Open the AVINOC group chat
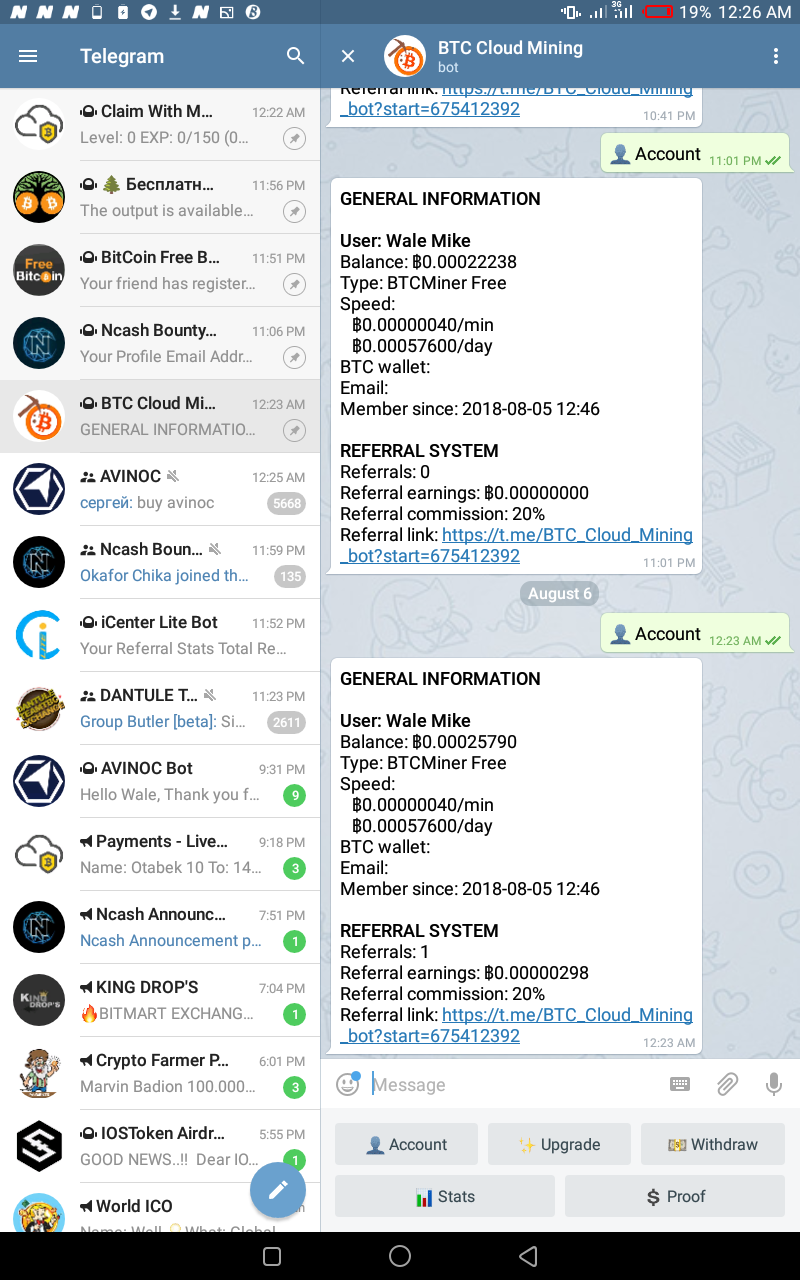This screenshot has height=1280, width=800. click(160, 489)
